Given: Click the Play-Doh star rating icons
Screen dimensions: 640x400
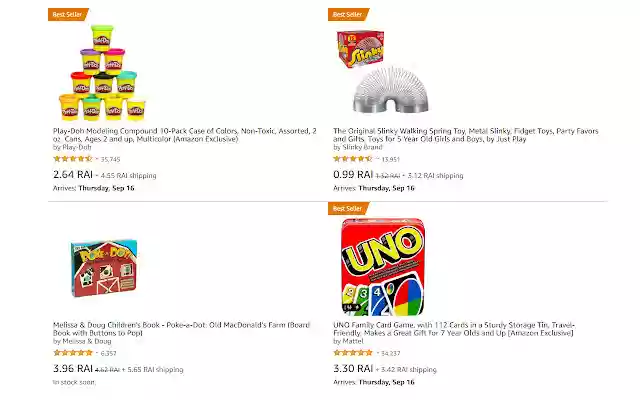Looking at the screenshot, I should (x=72, y=158).
